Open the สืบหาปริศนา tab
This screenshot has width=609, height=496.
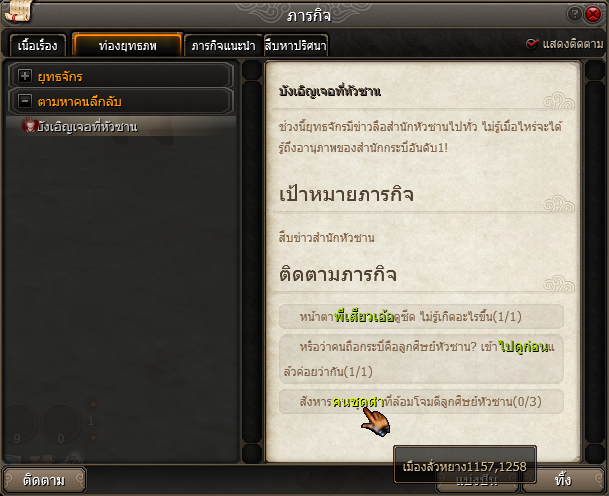296,46
